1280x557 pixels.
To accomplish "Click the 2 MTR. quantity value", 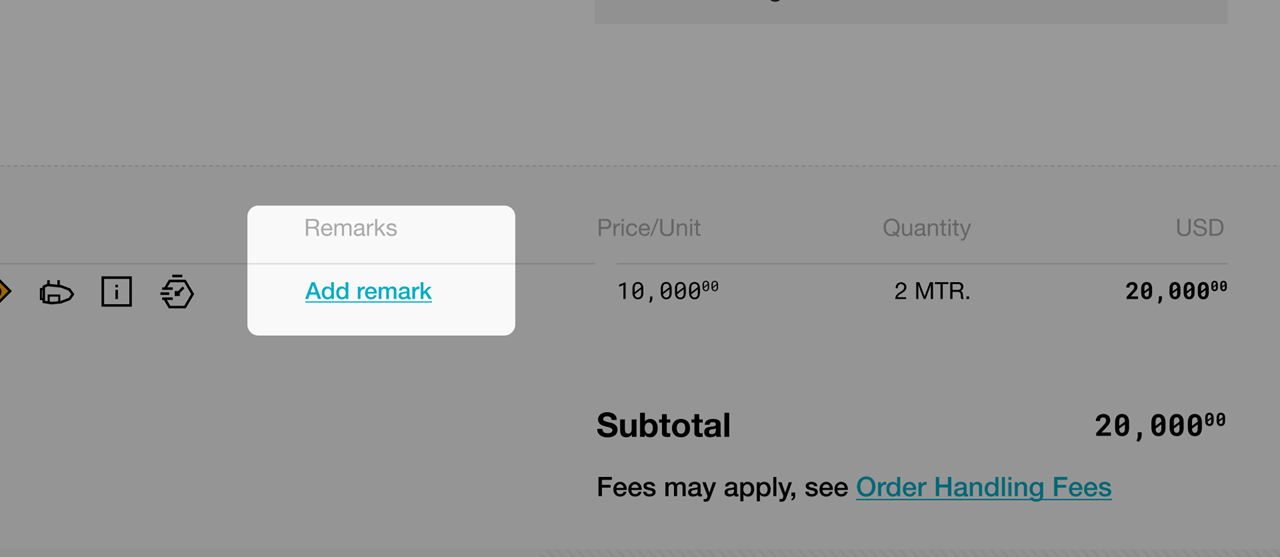I will click(x=932, y=291).
